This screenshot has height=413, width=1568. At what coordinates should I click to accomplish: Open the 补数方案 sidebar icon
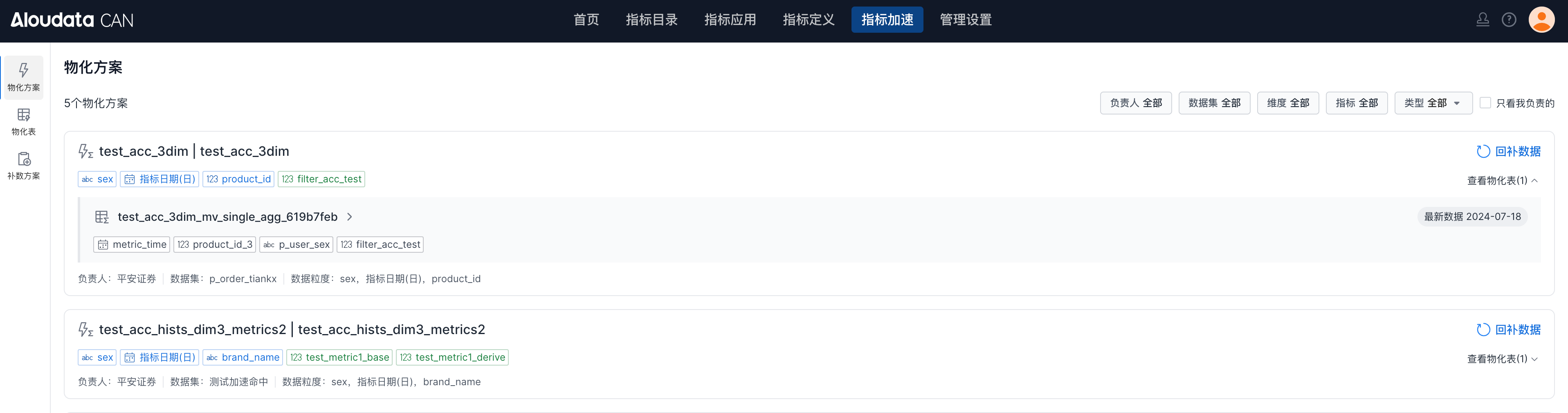pyautogui.click(x=23, y=166)
